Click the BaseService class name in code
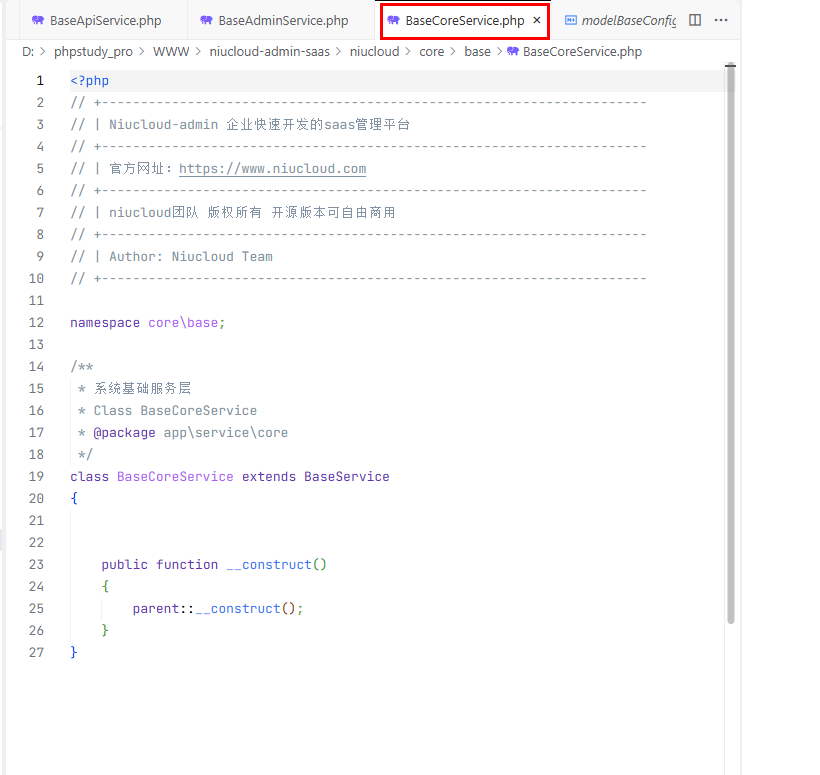This screenshot has height=775, width=820. (x=346, y=477)
